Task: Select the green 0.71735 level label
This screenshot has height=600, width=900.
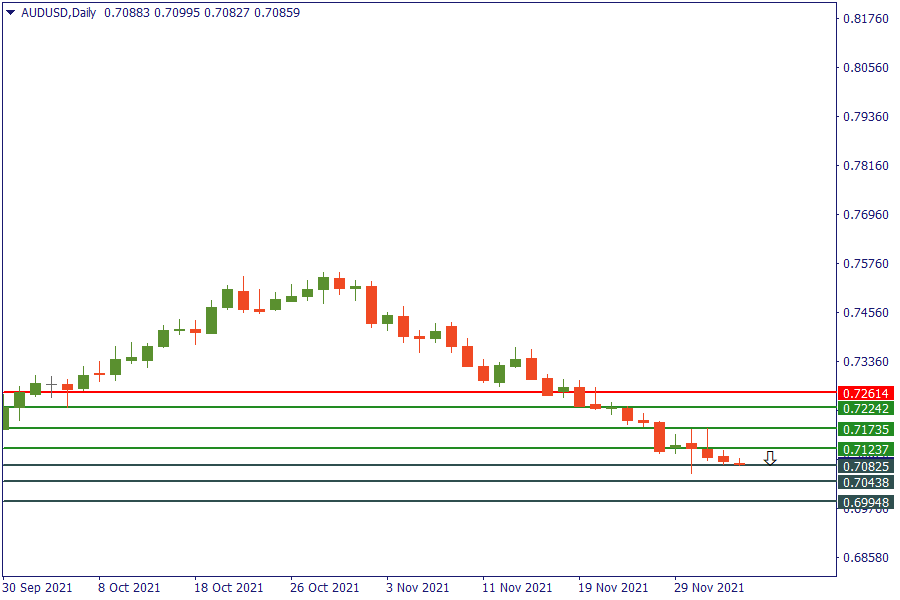Action: 866,429
